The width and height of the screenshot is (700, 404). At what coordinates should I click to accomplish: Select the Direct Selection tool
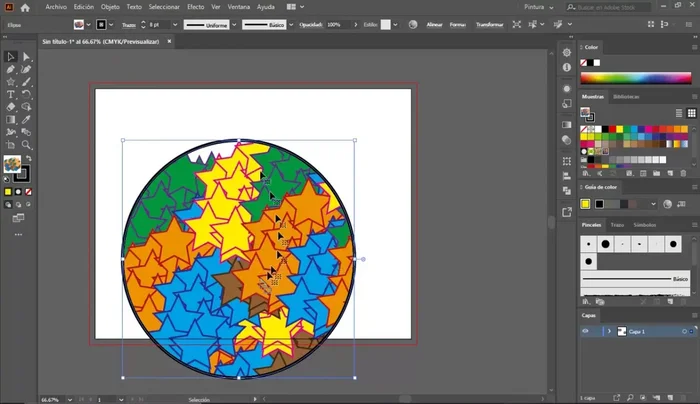(x=26, y=57)
